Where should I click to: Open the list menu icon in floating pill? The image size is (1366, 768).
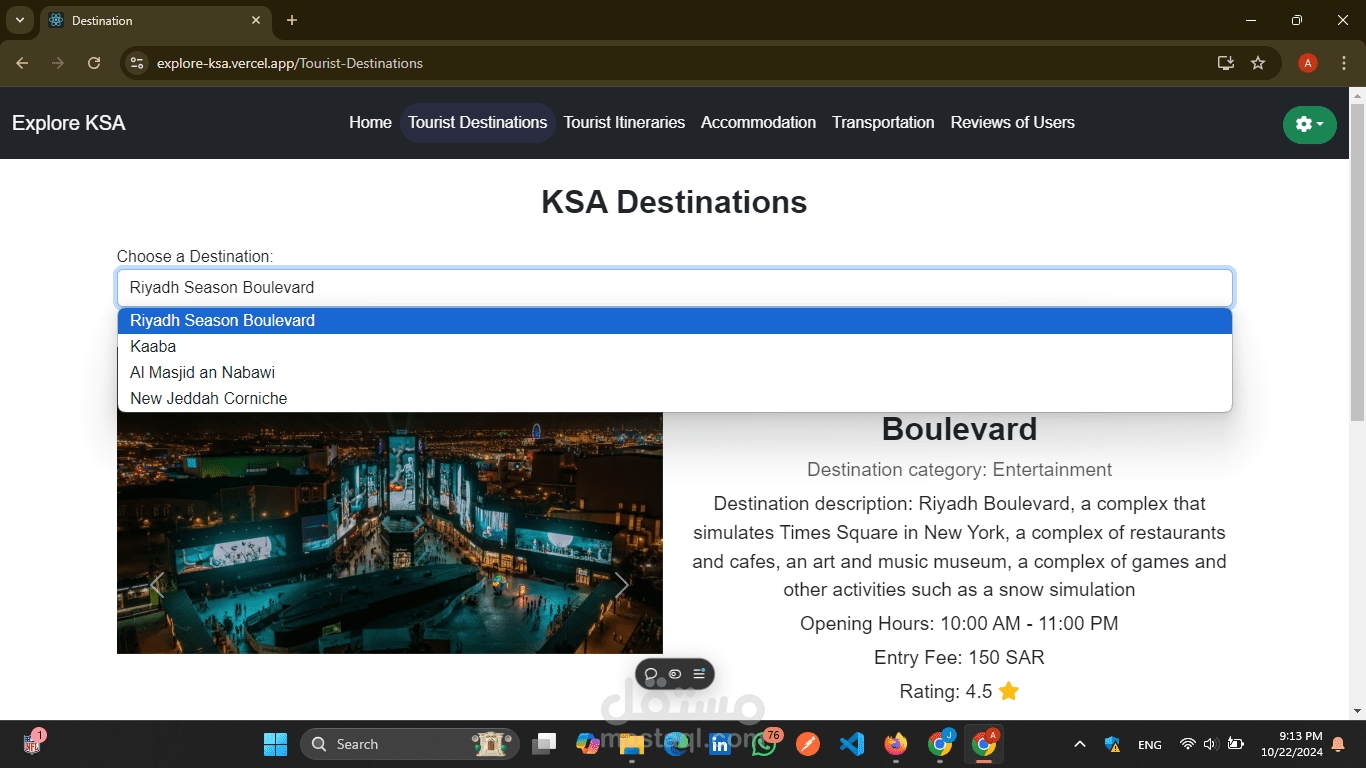[x=699, y=674]
